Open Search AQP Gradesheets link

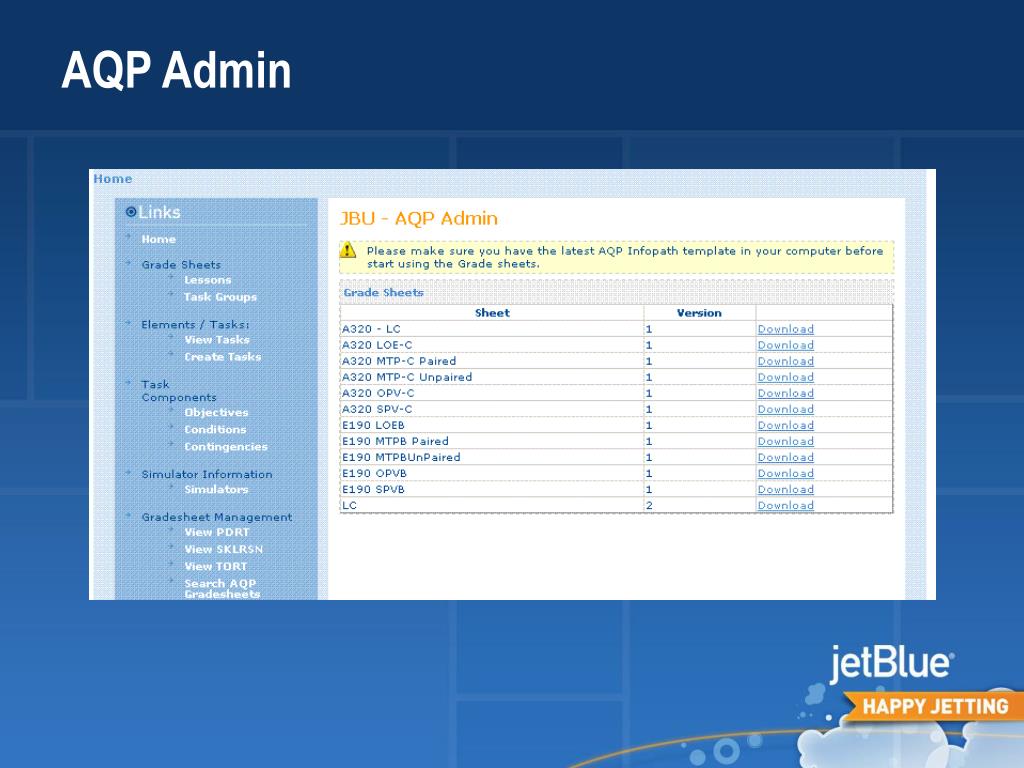222,588
